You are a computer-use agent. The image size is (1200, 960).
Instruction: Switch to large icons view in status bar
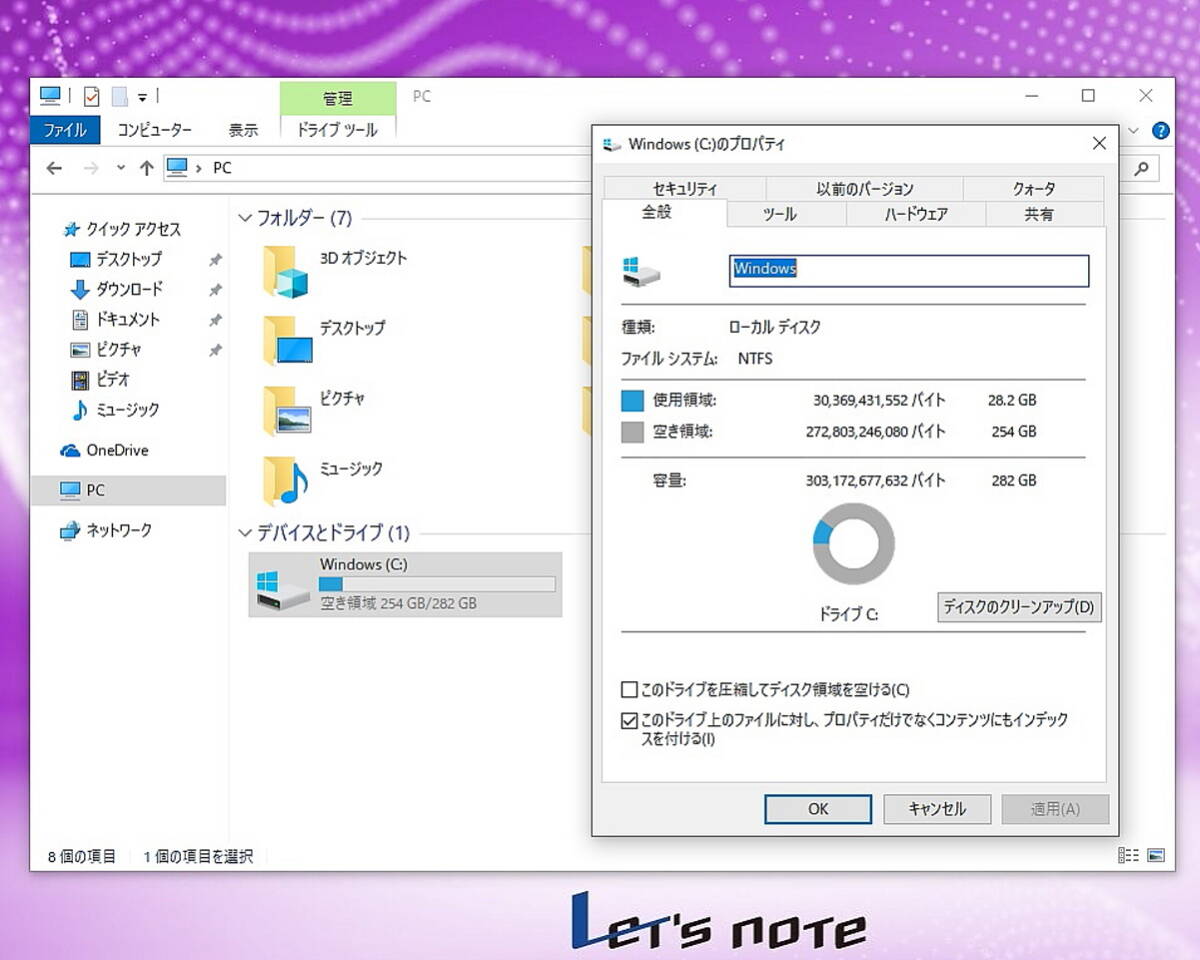pyautogui.click(x=1156, y=855)
